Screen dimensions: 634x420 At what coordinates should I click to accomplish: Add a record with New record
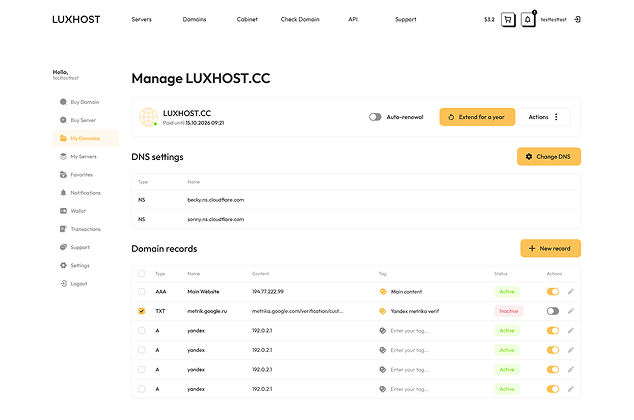(550, 248)
